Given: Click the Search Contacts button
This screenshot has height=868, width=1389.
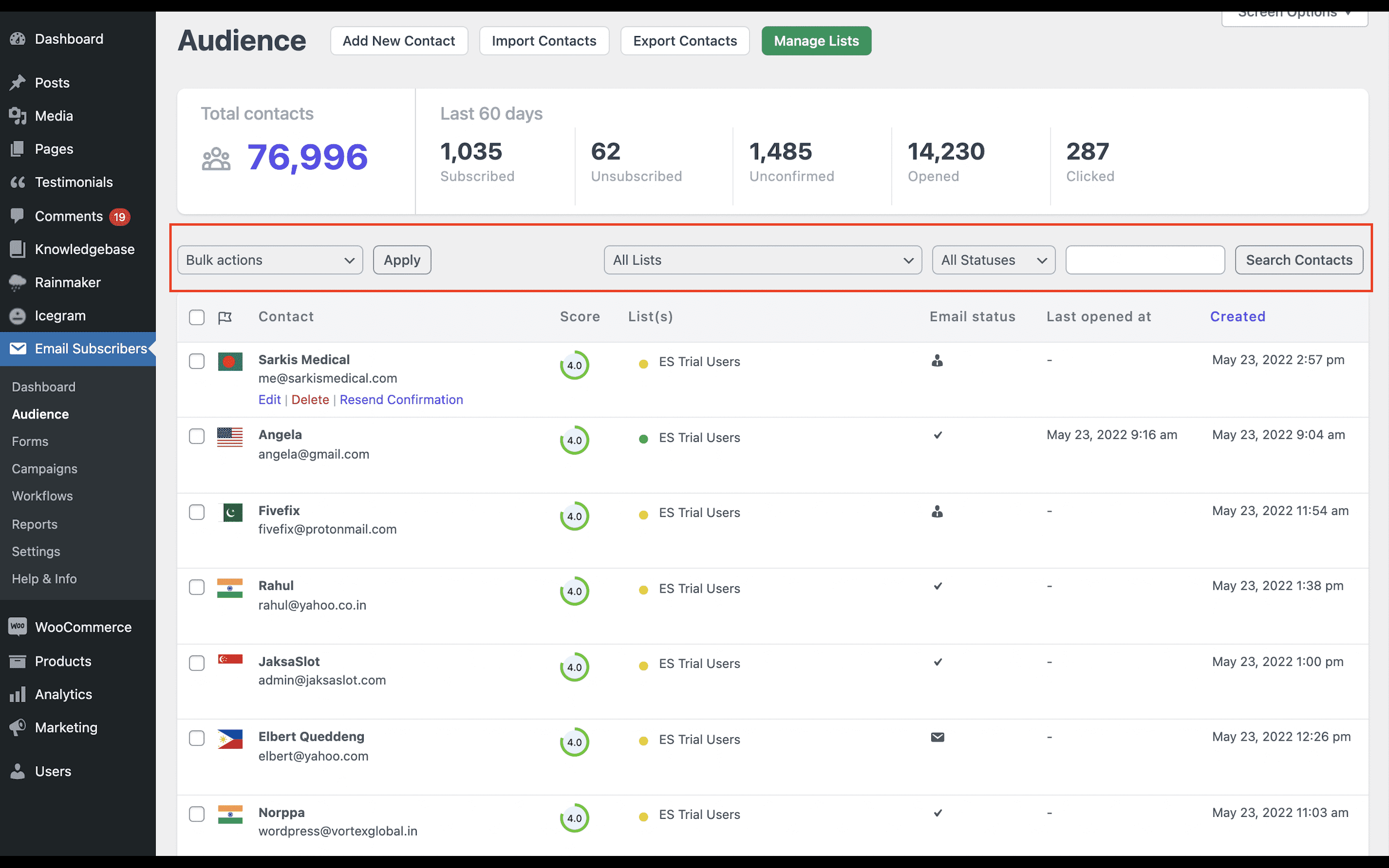Looking at the screenshot, I should coord(1299,259).
